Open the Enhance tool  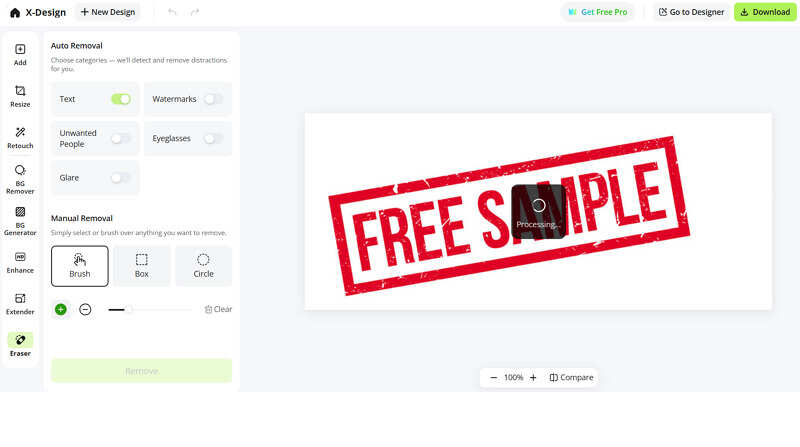[x=20, y=262]
